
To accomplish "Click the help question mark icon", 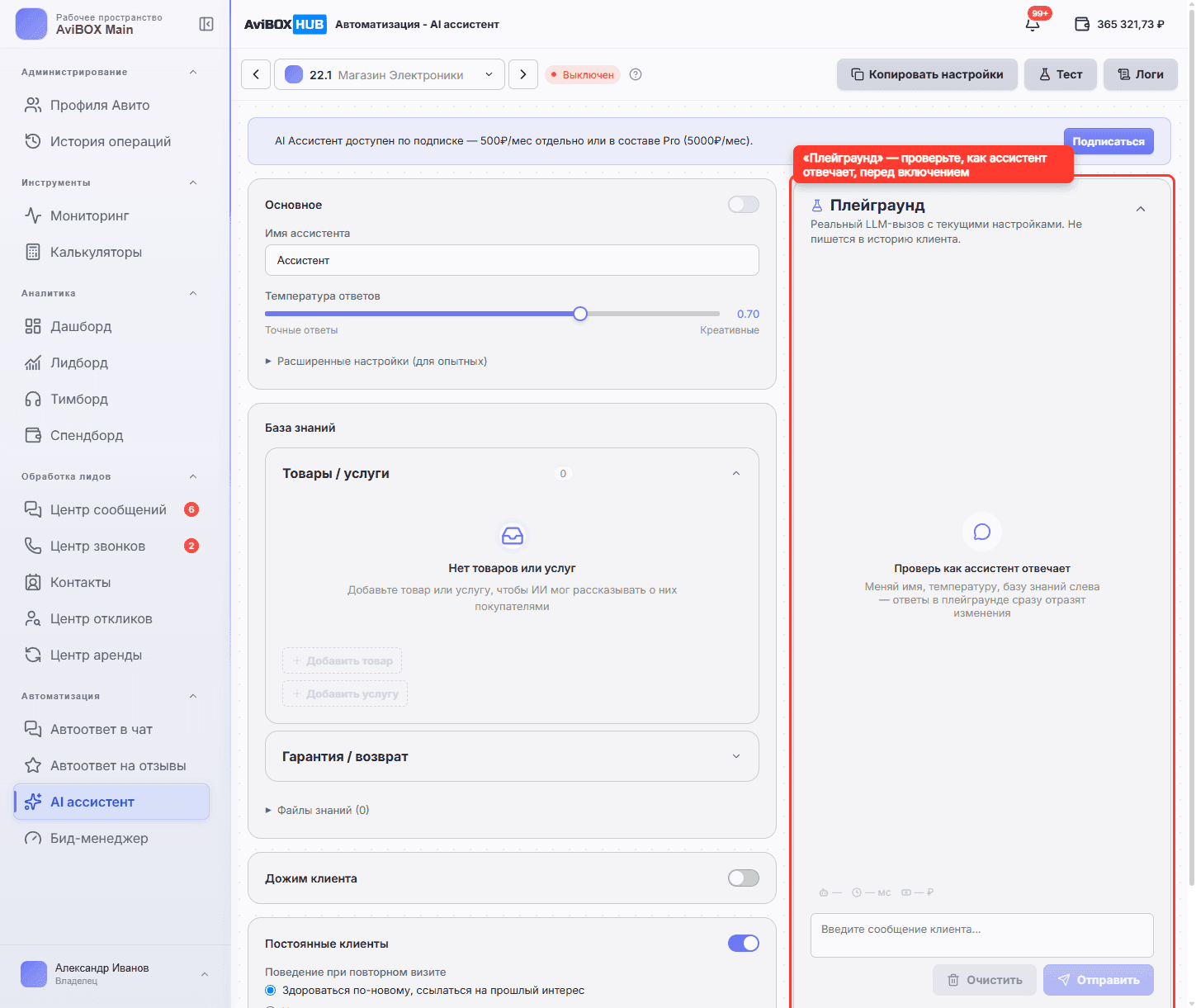I will point(636,74).
